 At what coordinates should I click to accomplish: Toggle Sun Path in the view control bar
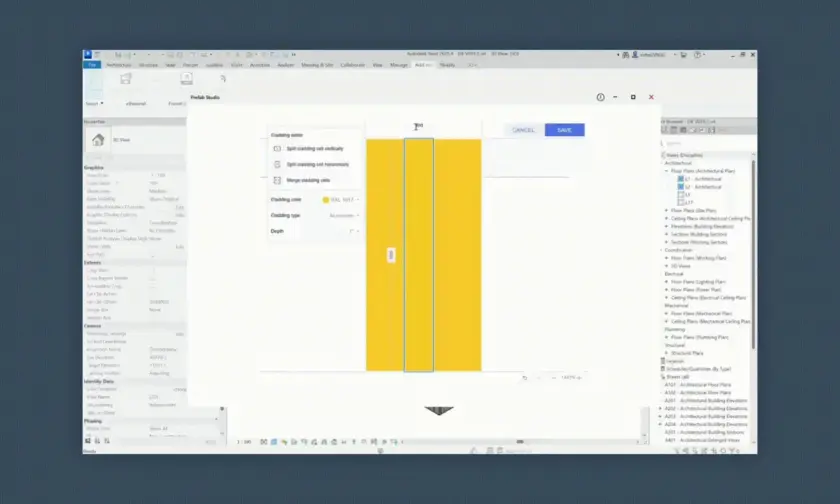pos(284,442)
